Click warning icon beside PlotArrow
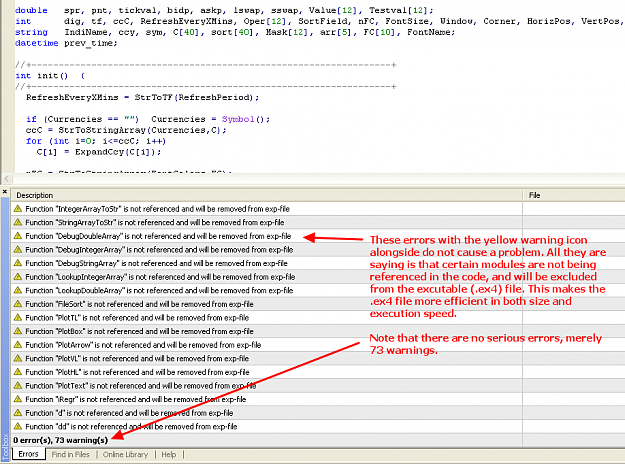The width and height of the screenshot is (625, 464). click(18, 344)
